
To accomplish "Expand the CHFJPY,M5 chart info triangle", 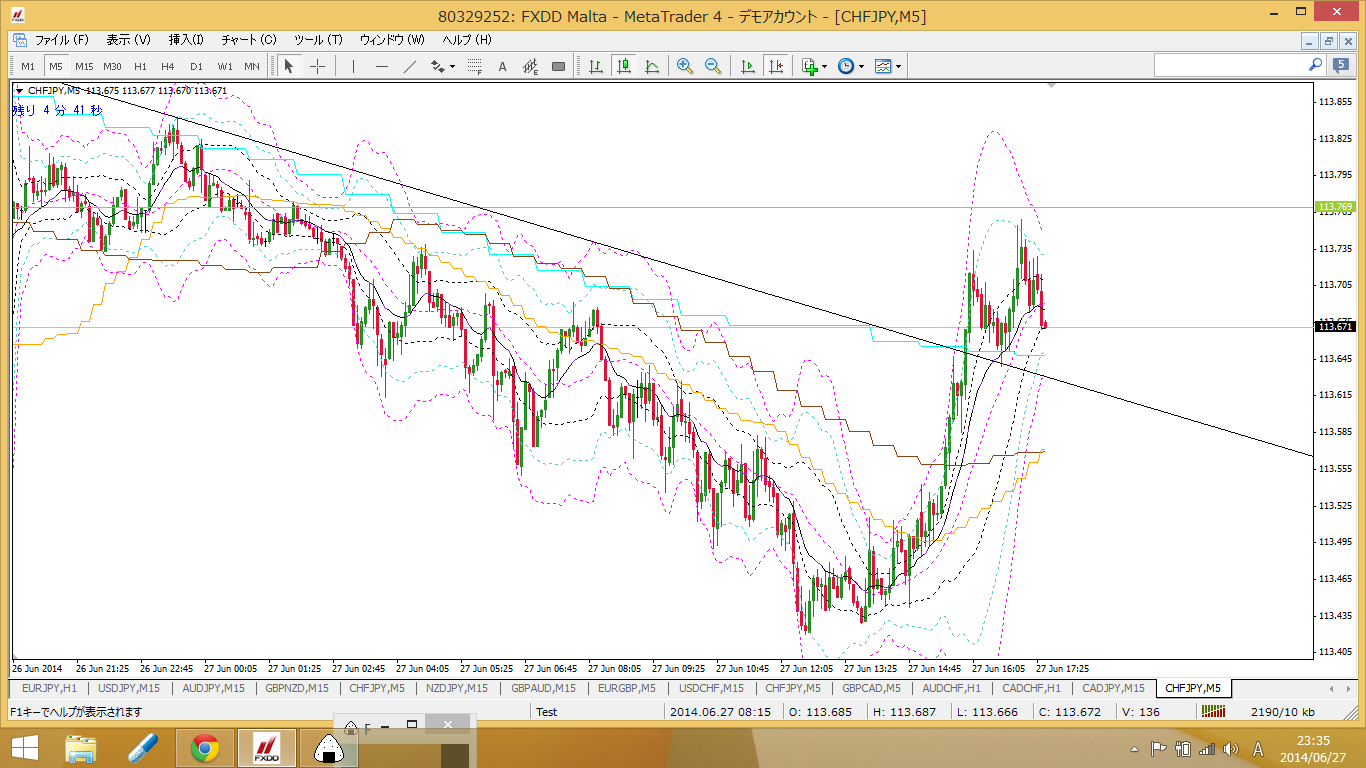I will [x=19, y=90].
